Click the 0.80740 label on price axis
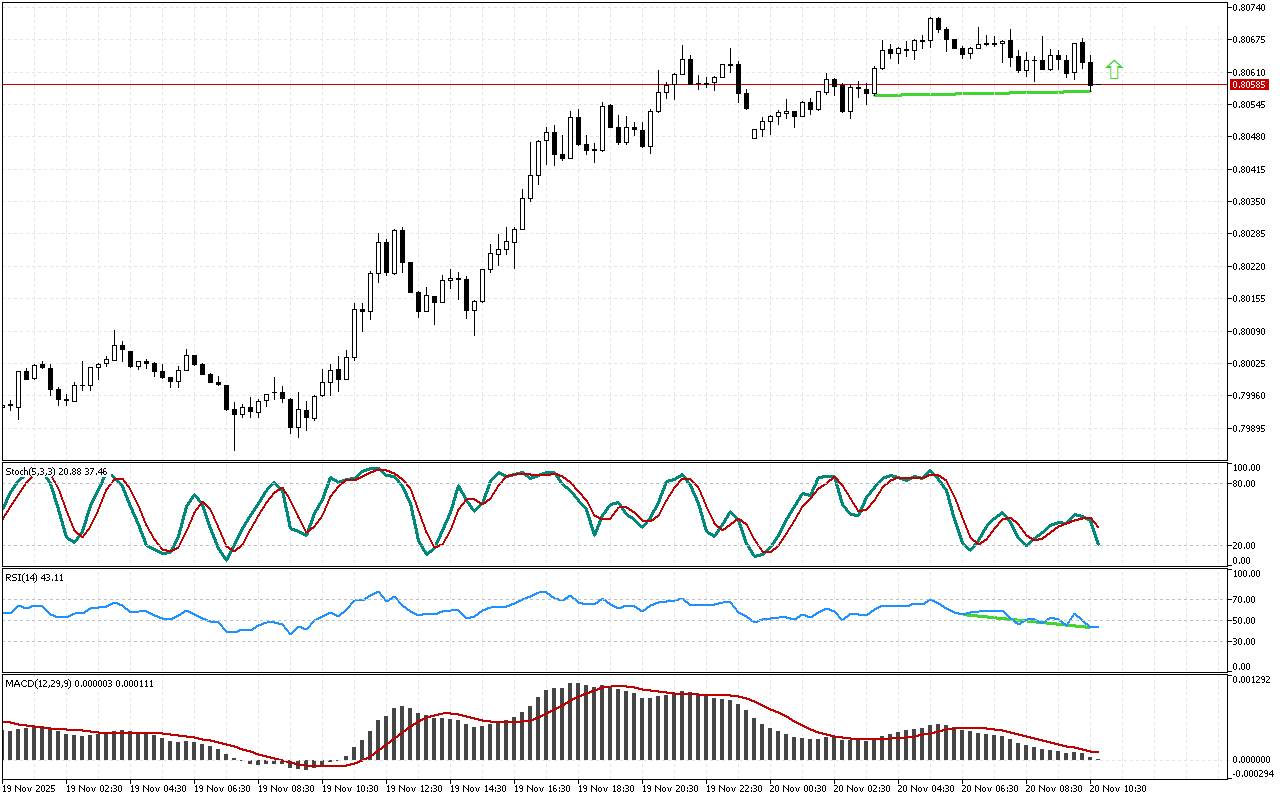1280x800 pixels. [1252, 8]
